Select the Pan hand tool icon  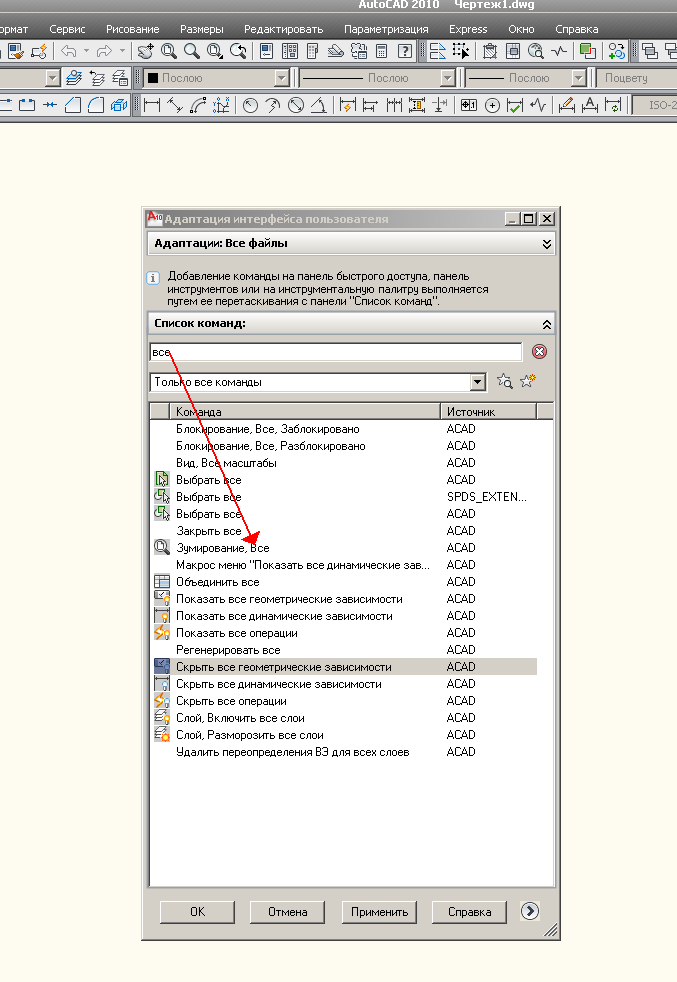[145, 51]
